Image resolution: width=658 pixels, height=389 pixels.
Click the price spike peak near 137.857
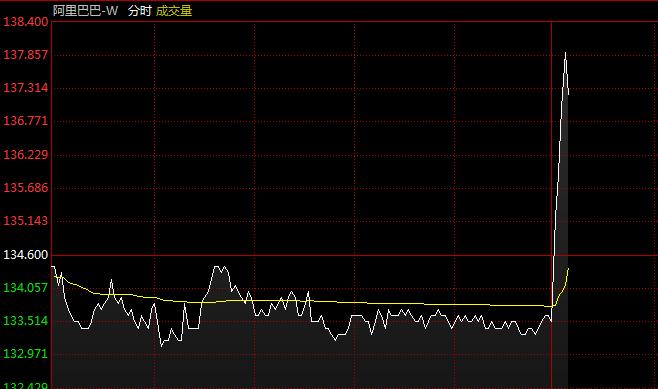(565, 53)
